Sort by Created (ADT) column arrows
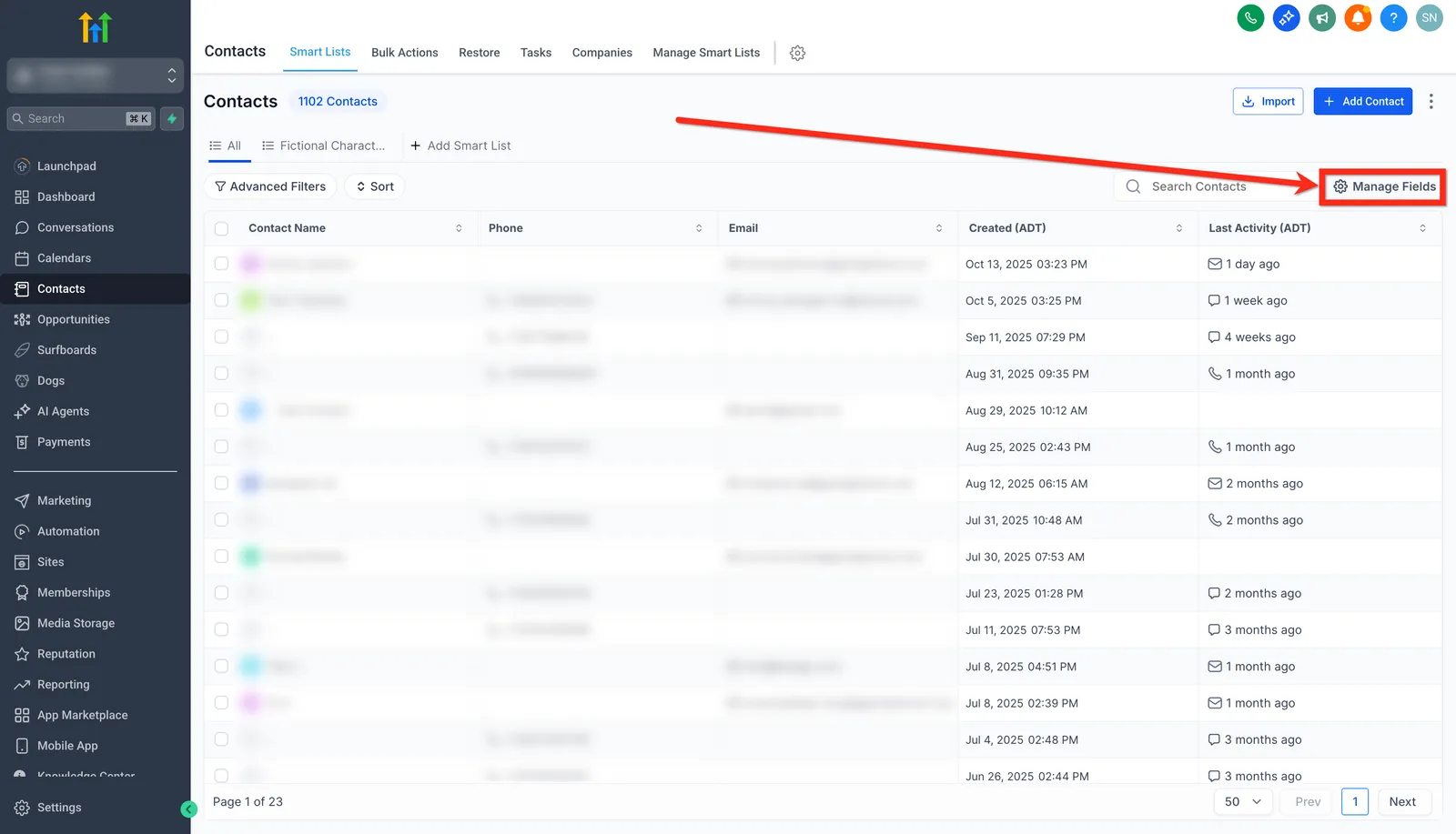This screenshot has height=834, width=1456. pyautogui.click(x=1179, y=228)
